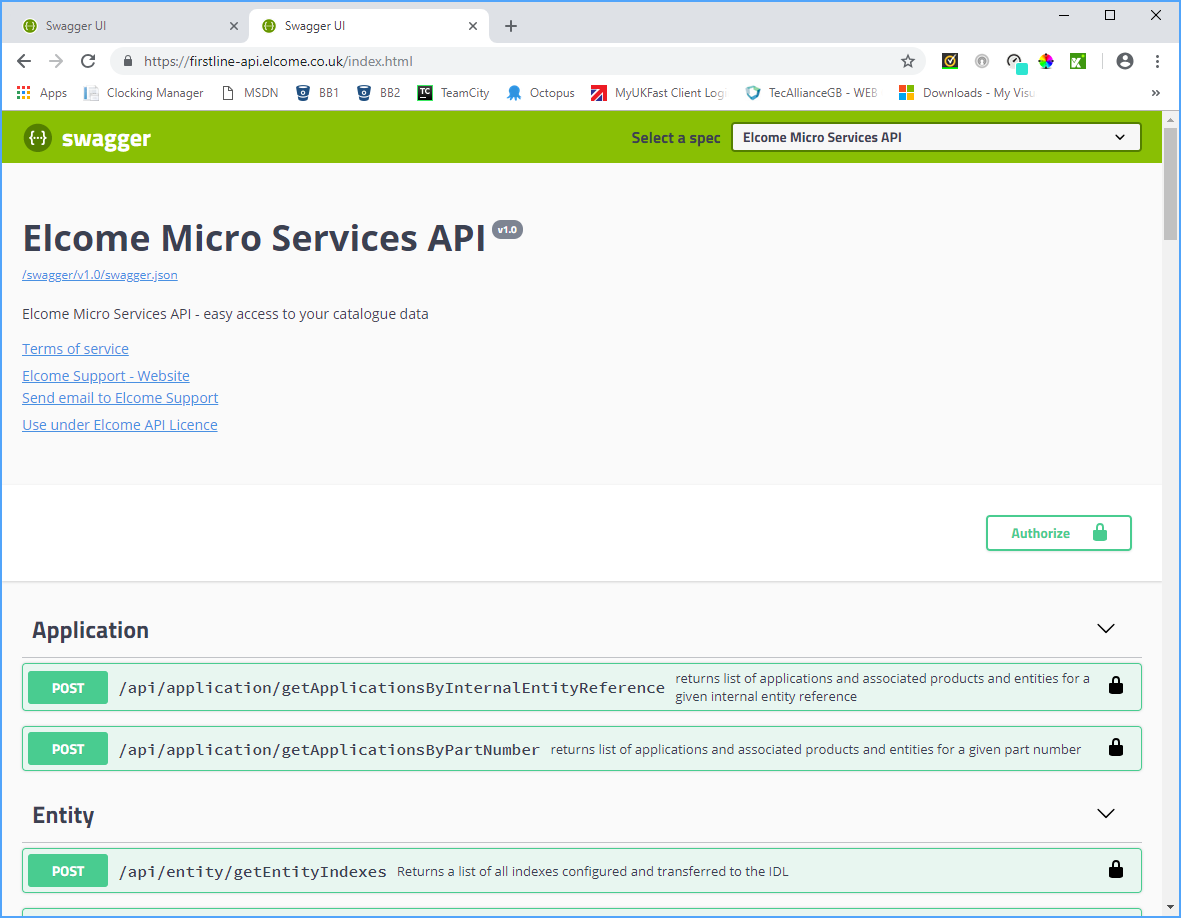1181x918 pixels.
Task: Close the first Swagger UI tab
Action: [233, 26]
